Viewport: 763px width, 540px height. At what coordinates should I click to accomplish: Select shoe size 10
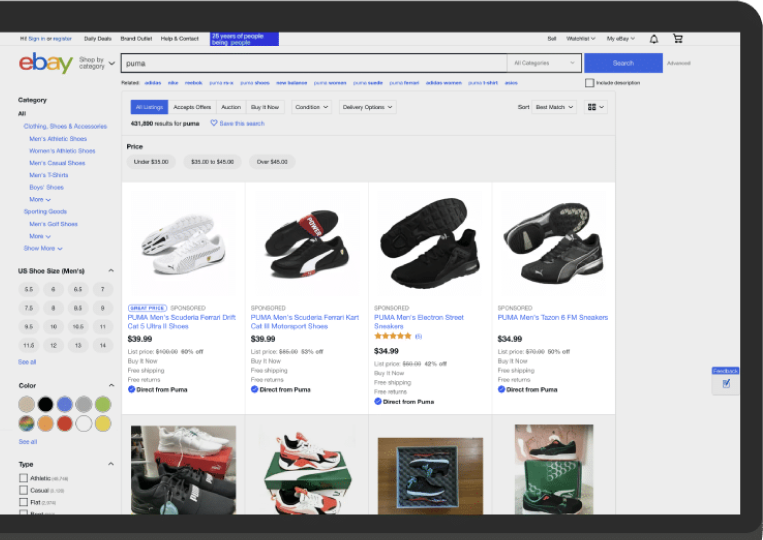click(x=54, y=327)
